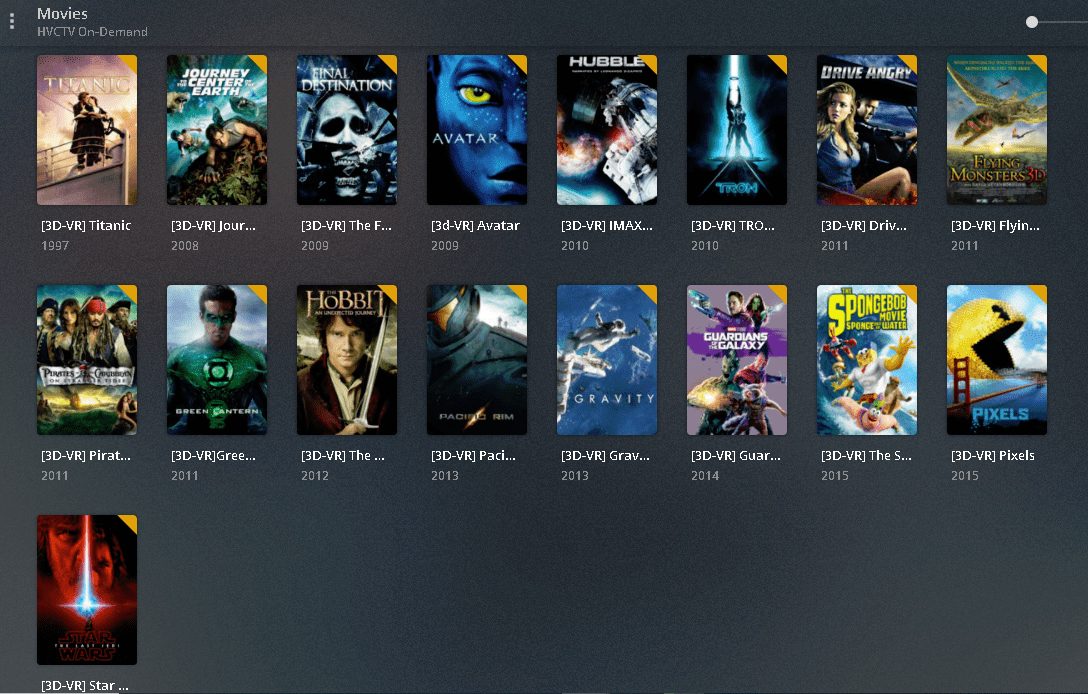Select the Drive Angry poster
The image size is (1088, 694).
tap(867, 130)
